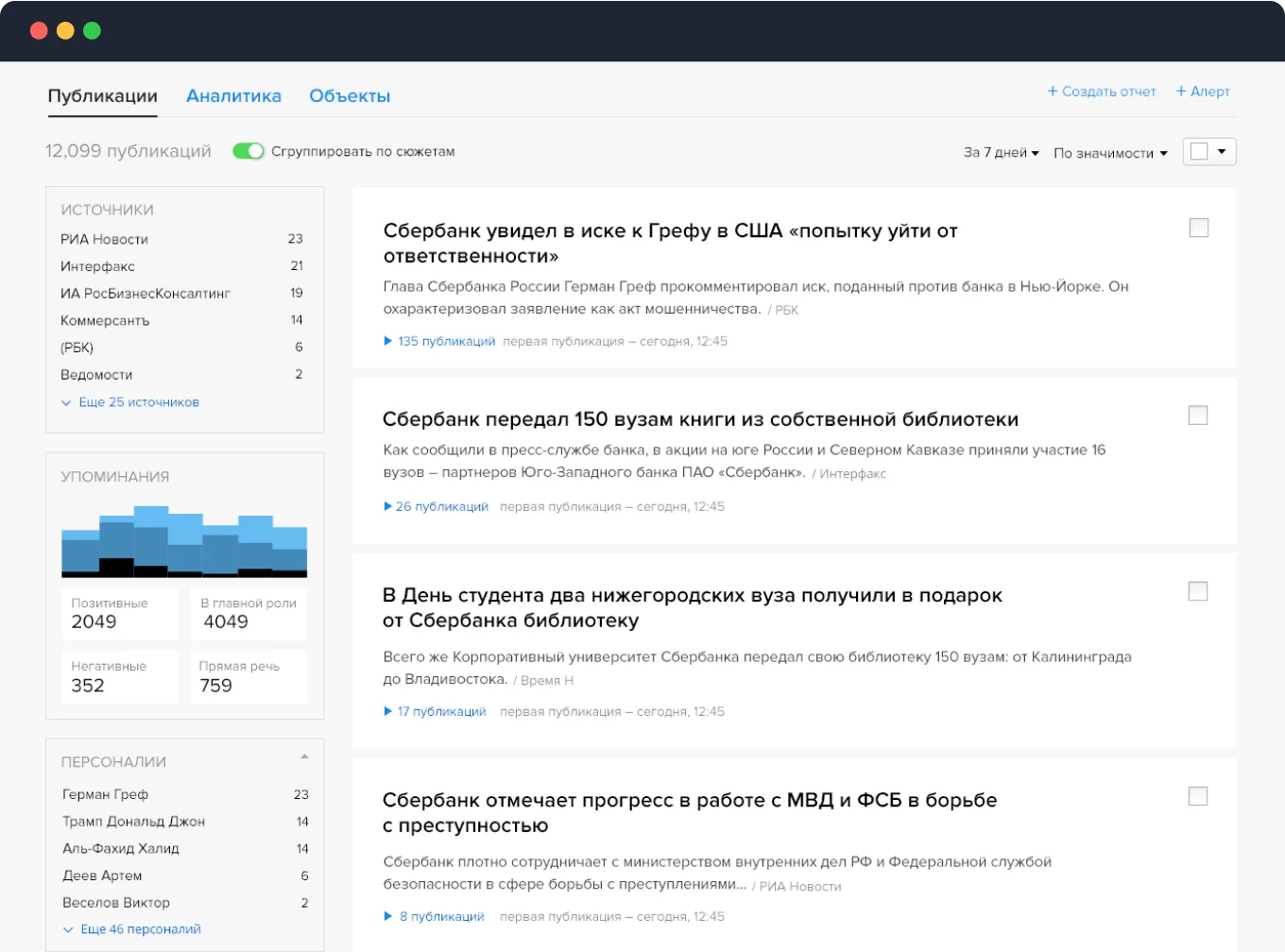This screenshot has width=1285, height=952.
Task: Click the yellow minimize window dot
Action: 65,30
